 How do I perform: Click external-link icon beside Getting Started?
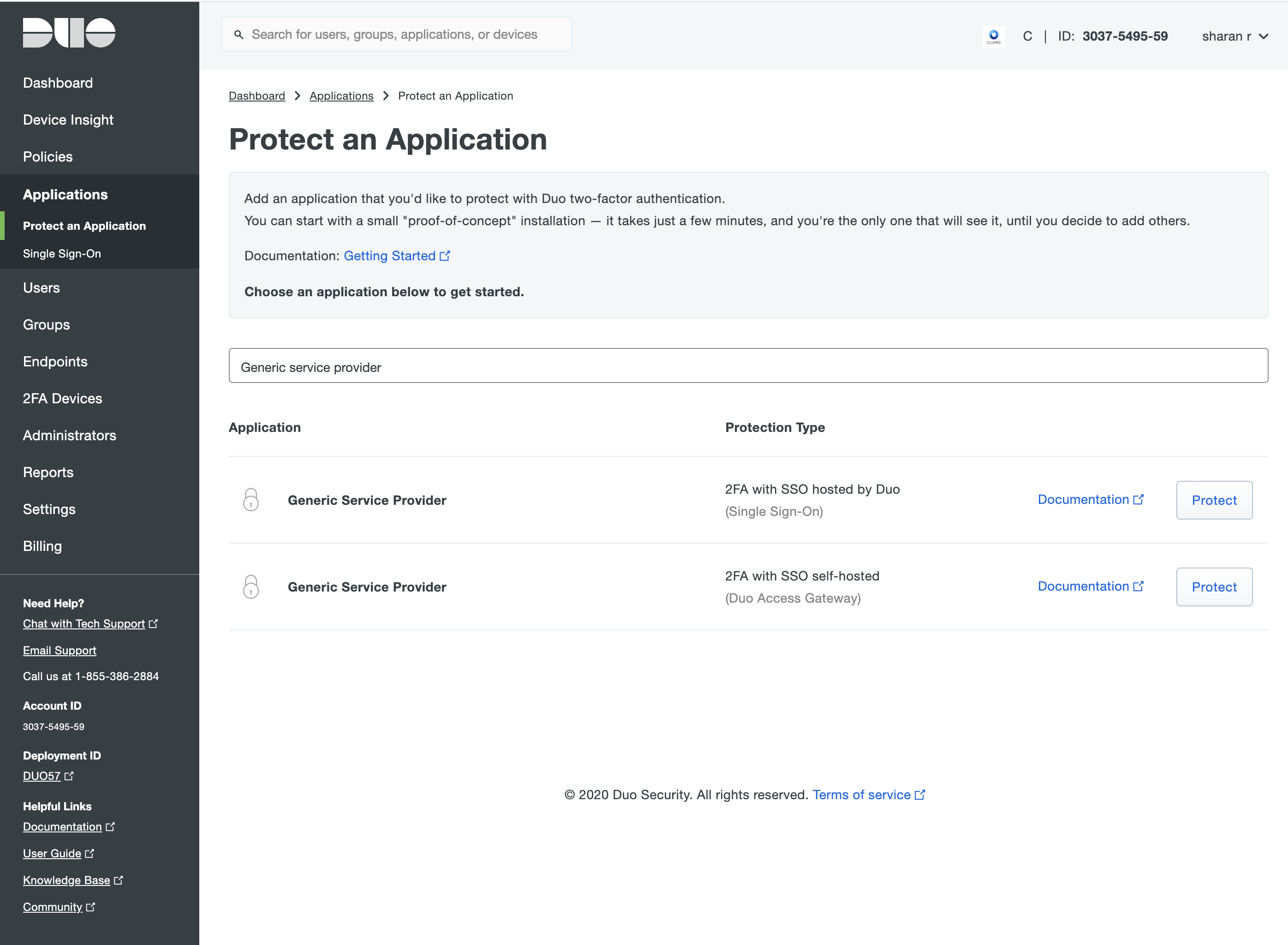[x=445, y=256]
